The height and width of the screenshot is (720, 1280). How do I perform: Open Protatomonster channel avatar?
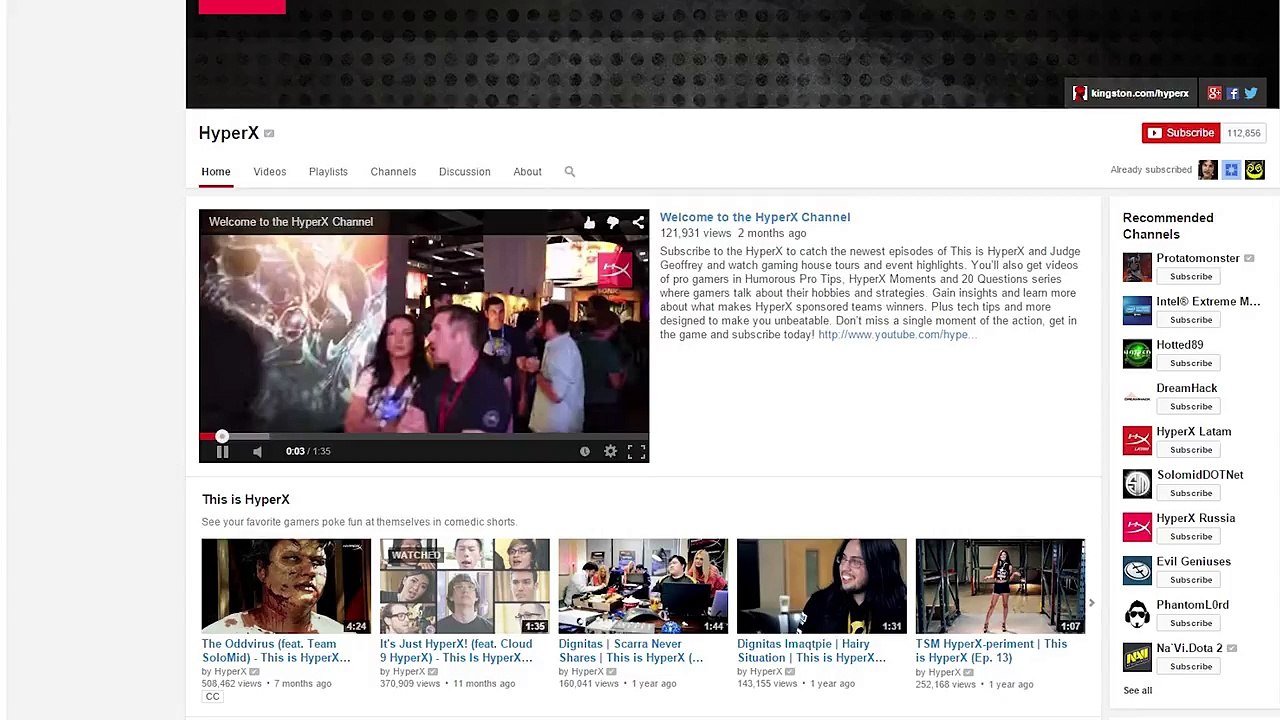[x=1137, y=267]
